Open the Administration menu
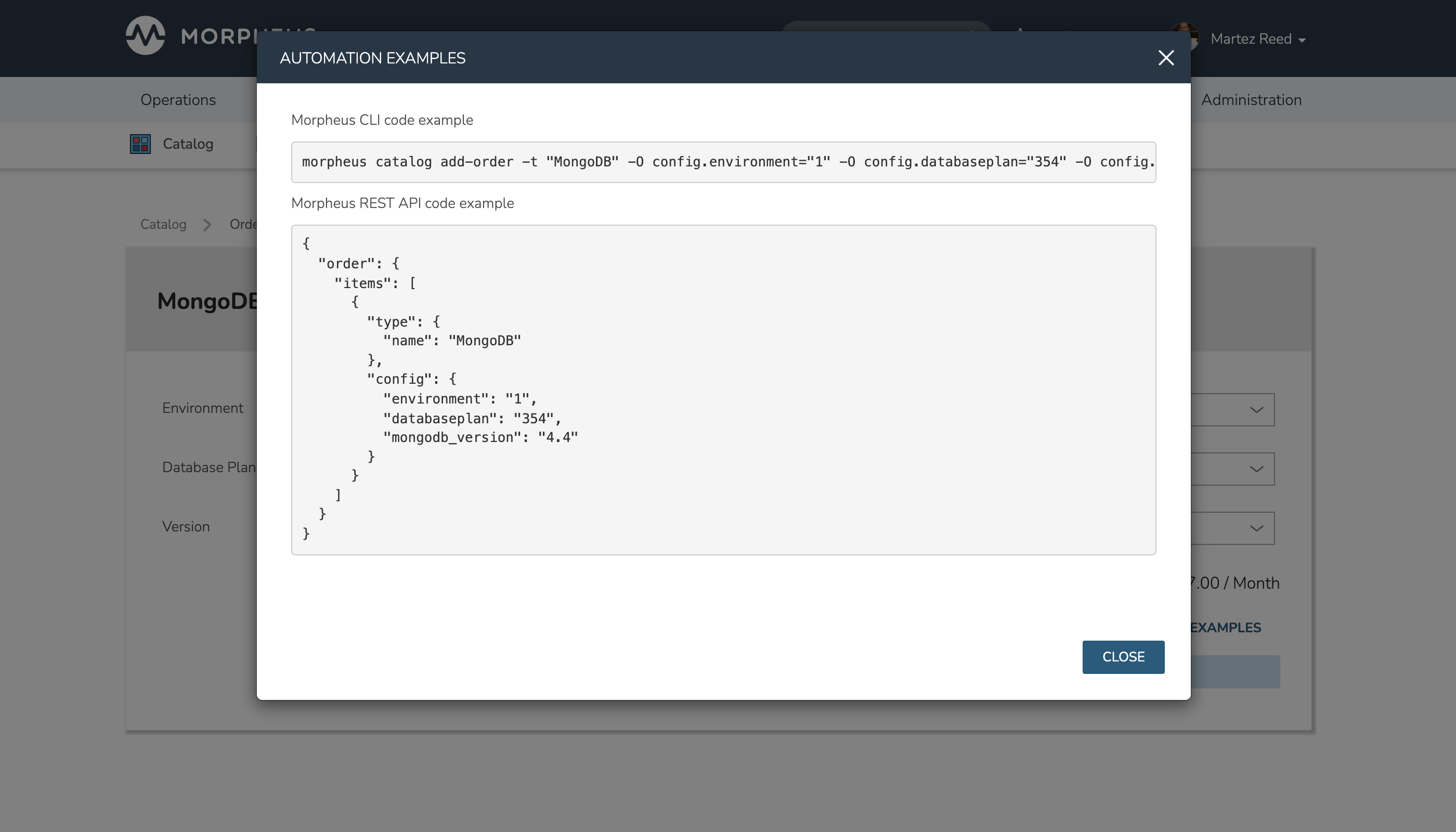 1251,99
